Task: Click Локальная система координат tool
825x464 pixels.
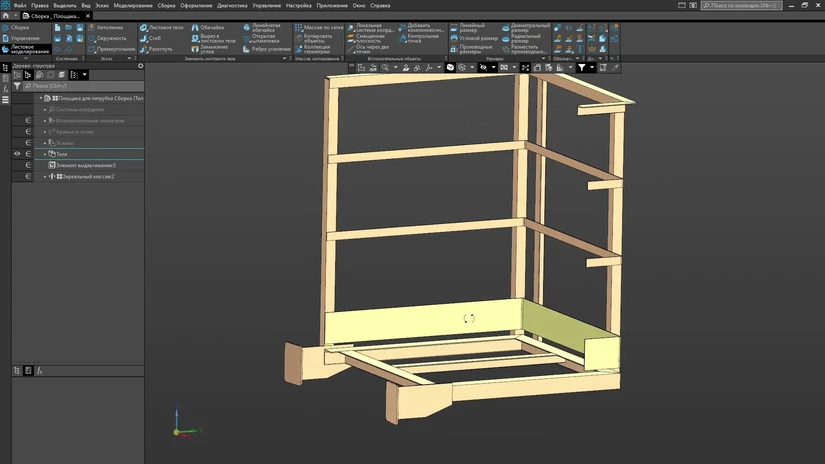Action: [x=370, y=27]
